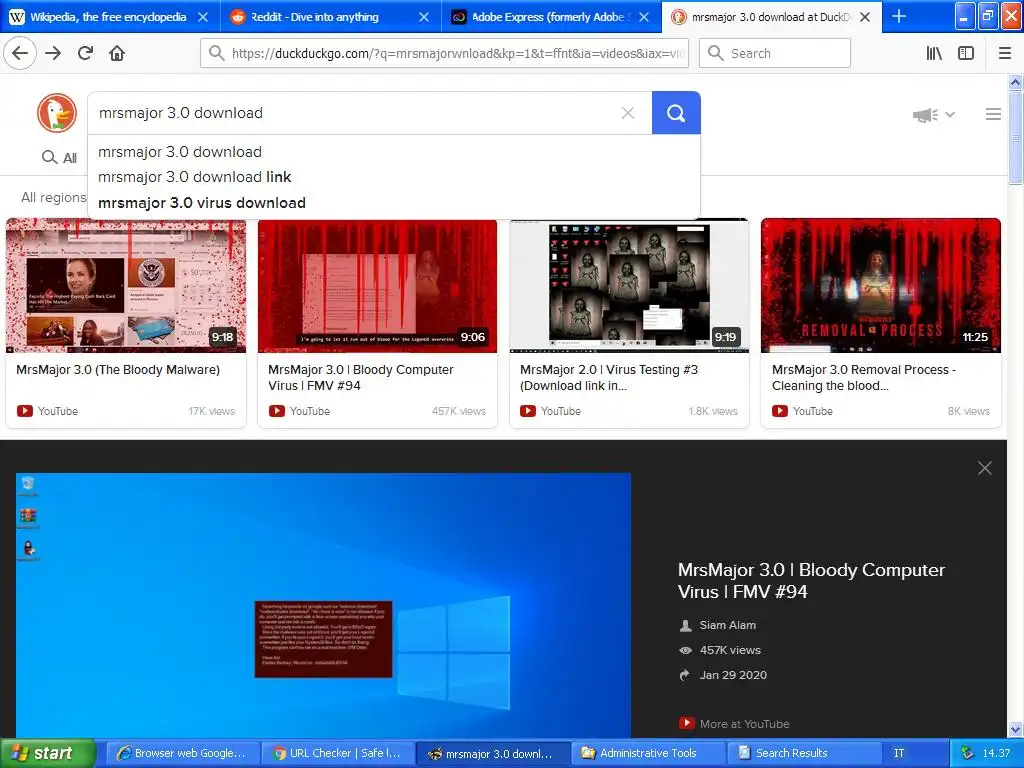1024x768 pixels.
Task: Clear the DuckDuckGo search query
Action: 628,113
